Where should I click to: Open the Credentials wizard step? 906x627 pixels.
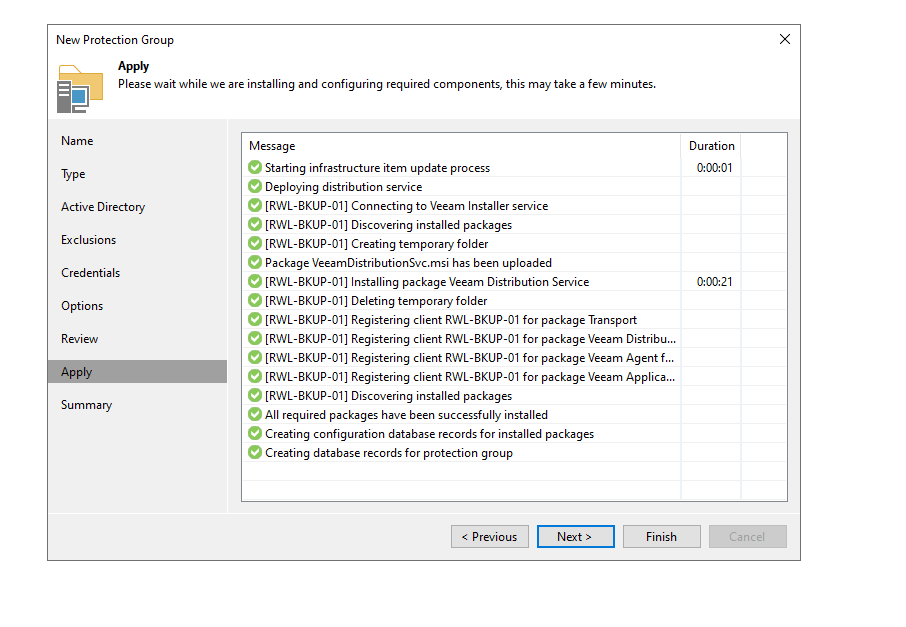tap(91, 273)
